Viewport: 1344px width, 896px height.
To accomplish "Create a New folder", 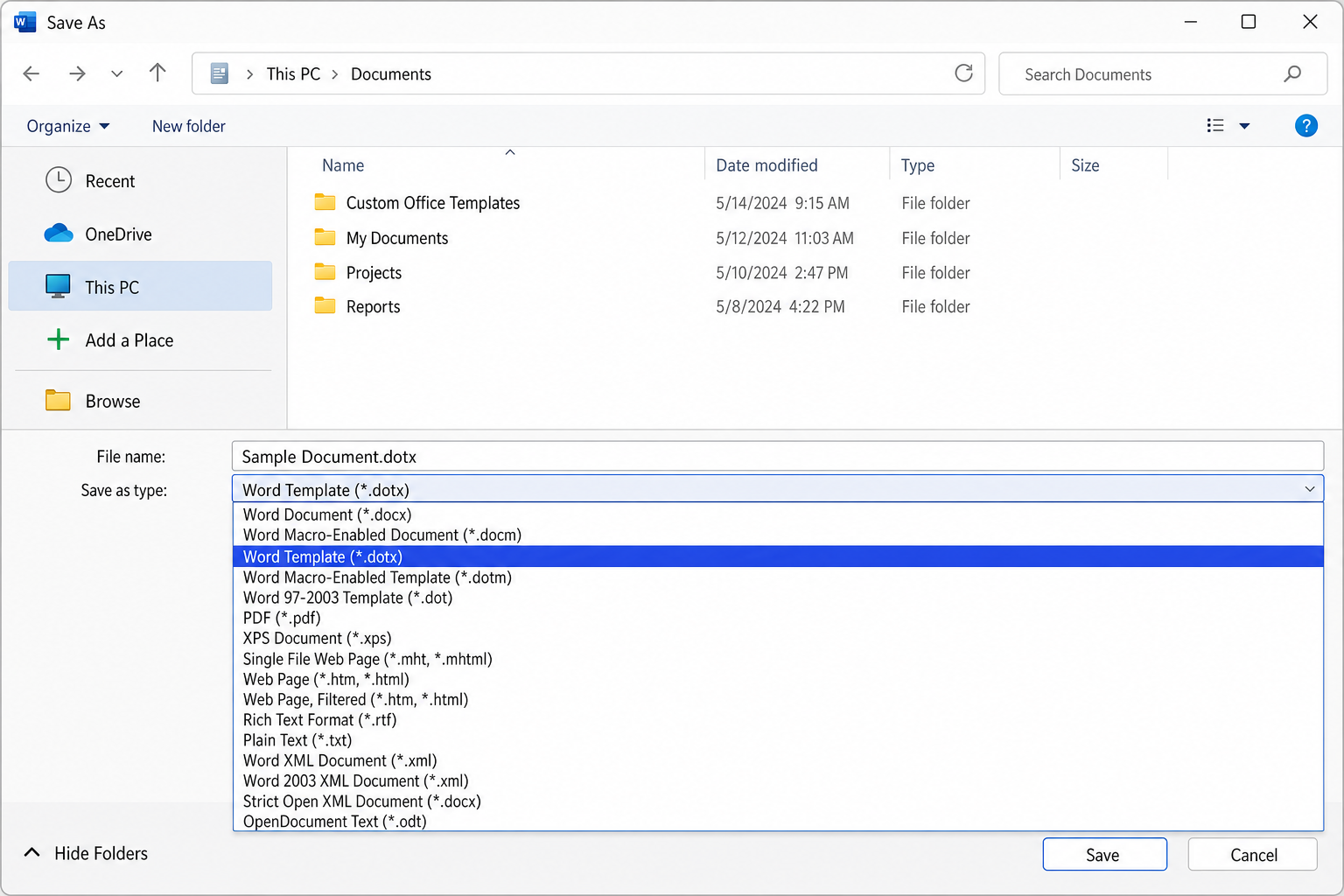I will (x=189, y=126).
